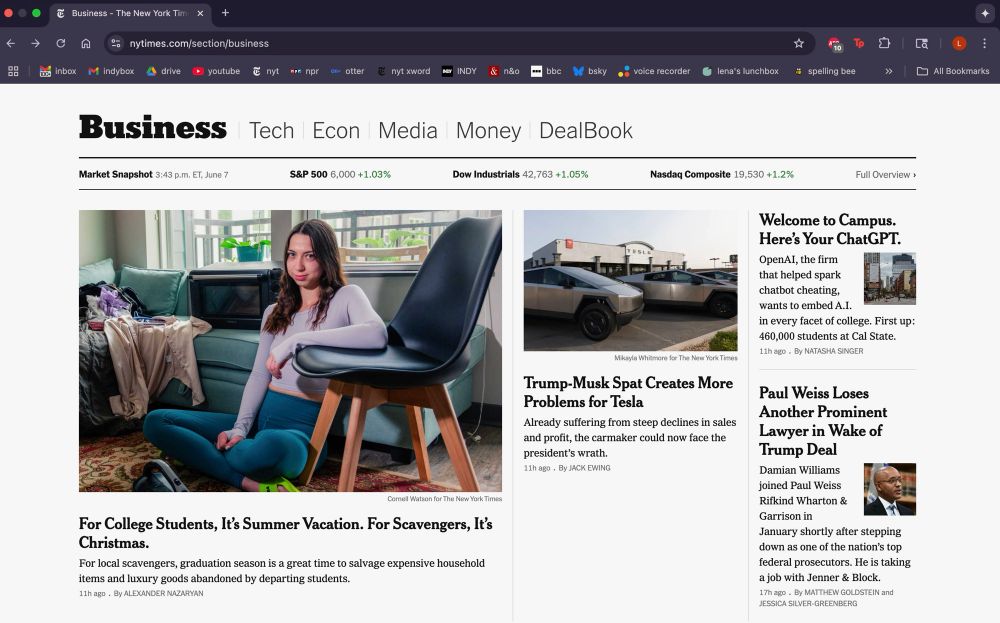Go back to the previous page
1000x623 pixels.
coord(11,43)
